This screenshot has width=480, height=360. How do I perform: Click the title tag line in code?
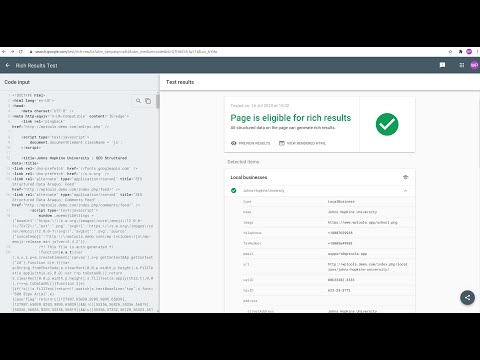(70, 161)
